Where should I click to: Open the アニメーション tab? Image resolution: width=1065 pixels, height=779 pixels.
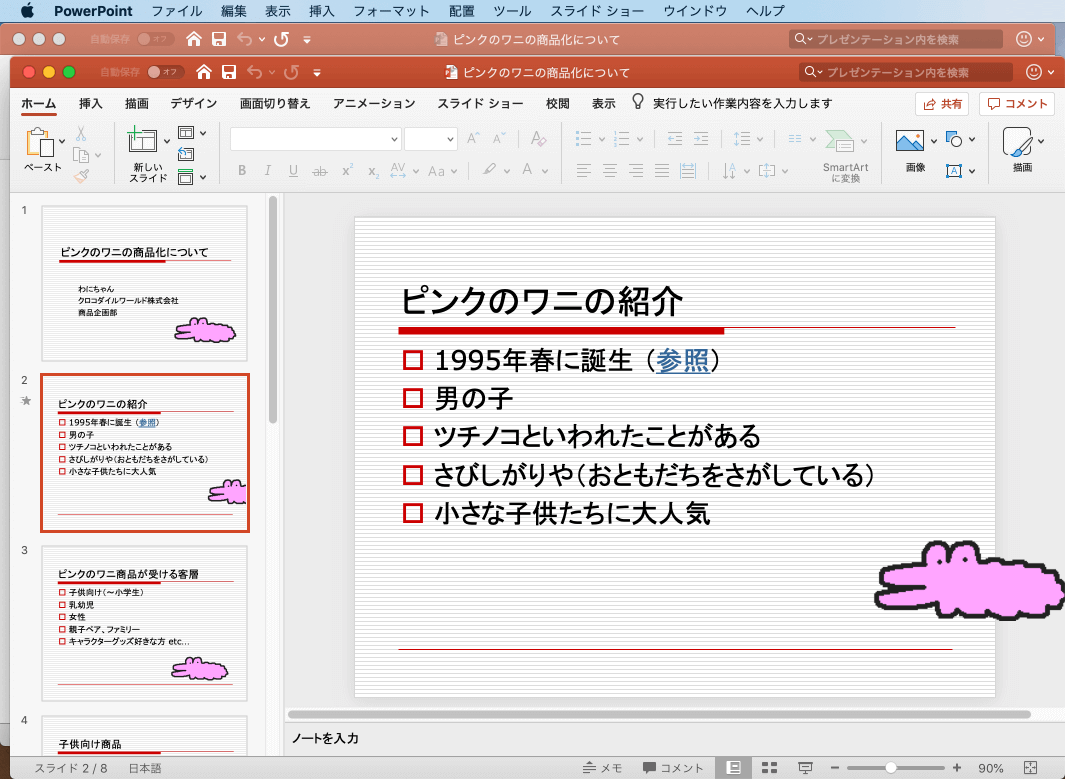tap(374, 103)
